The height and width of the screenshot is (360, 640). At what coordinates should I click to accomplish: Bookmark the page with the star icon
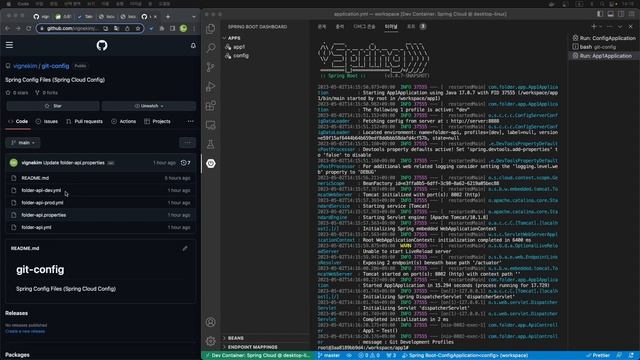tap(138, 28)
